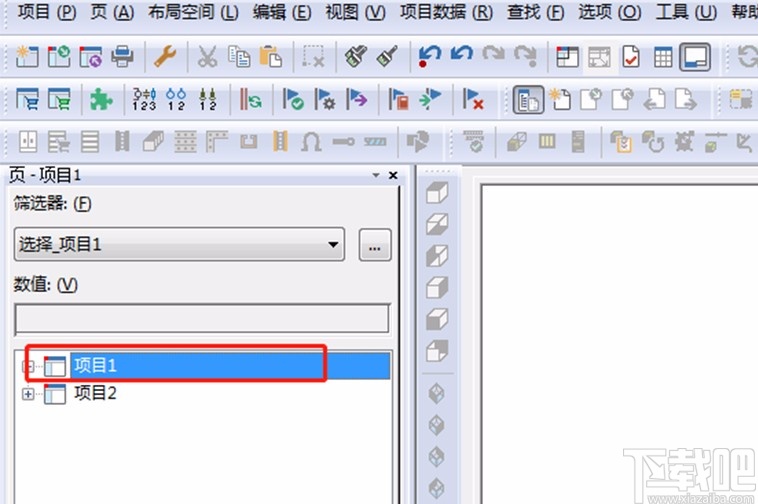Open the page navigator panel menu arrow

[x=376, y=175]
